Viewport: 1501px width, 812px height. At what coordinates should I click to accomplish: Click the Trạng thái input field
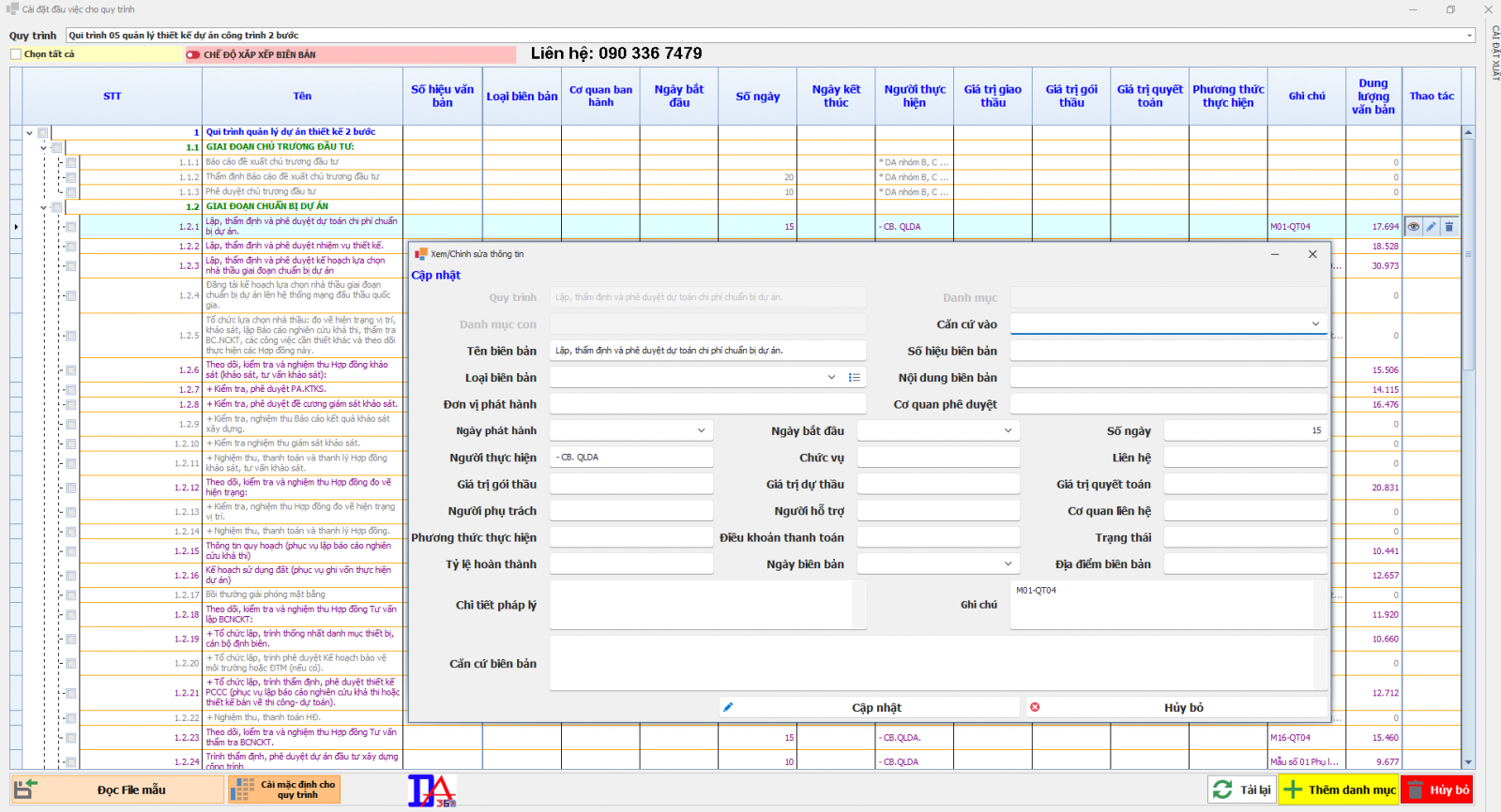1246,538
